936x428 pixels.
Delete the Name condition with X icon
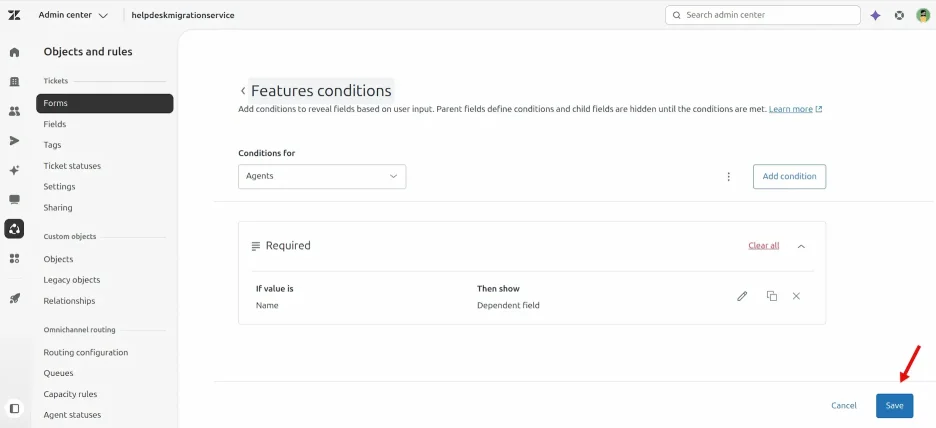click(796, 296)
